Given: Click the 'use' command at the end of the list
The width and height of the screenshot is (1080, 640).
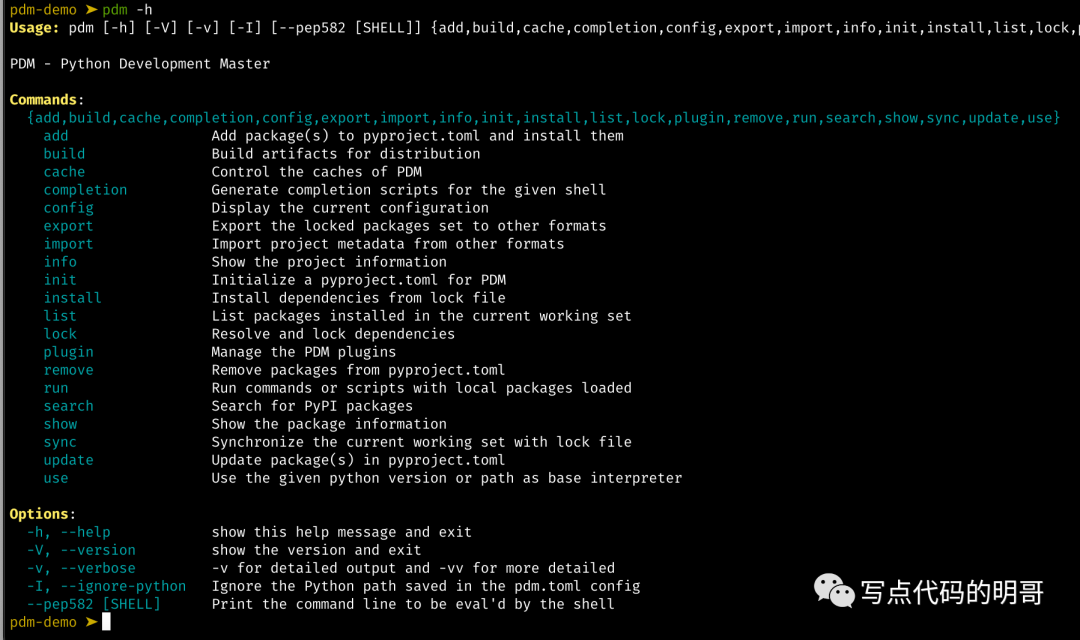Looking at the screenshot, I should [x=56, y=478].
